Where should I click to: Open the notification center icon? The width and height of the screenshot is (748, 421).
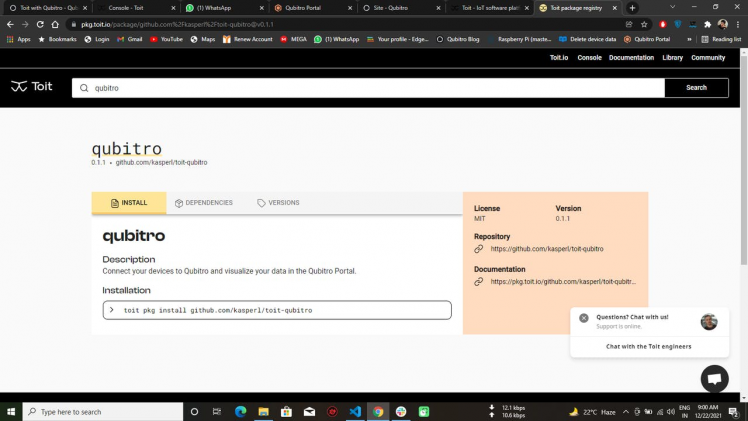click(x=733, y=411)
